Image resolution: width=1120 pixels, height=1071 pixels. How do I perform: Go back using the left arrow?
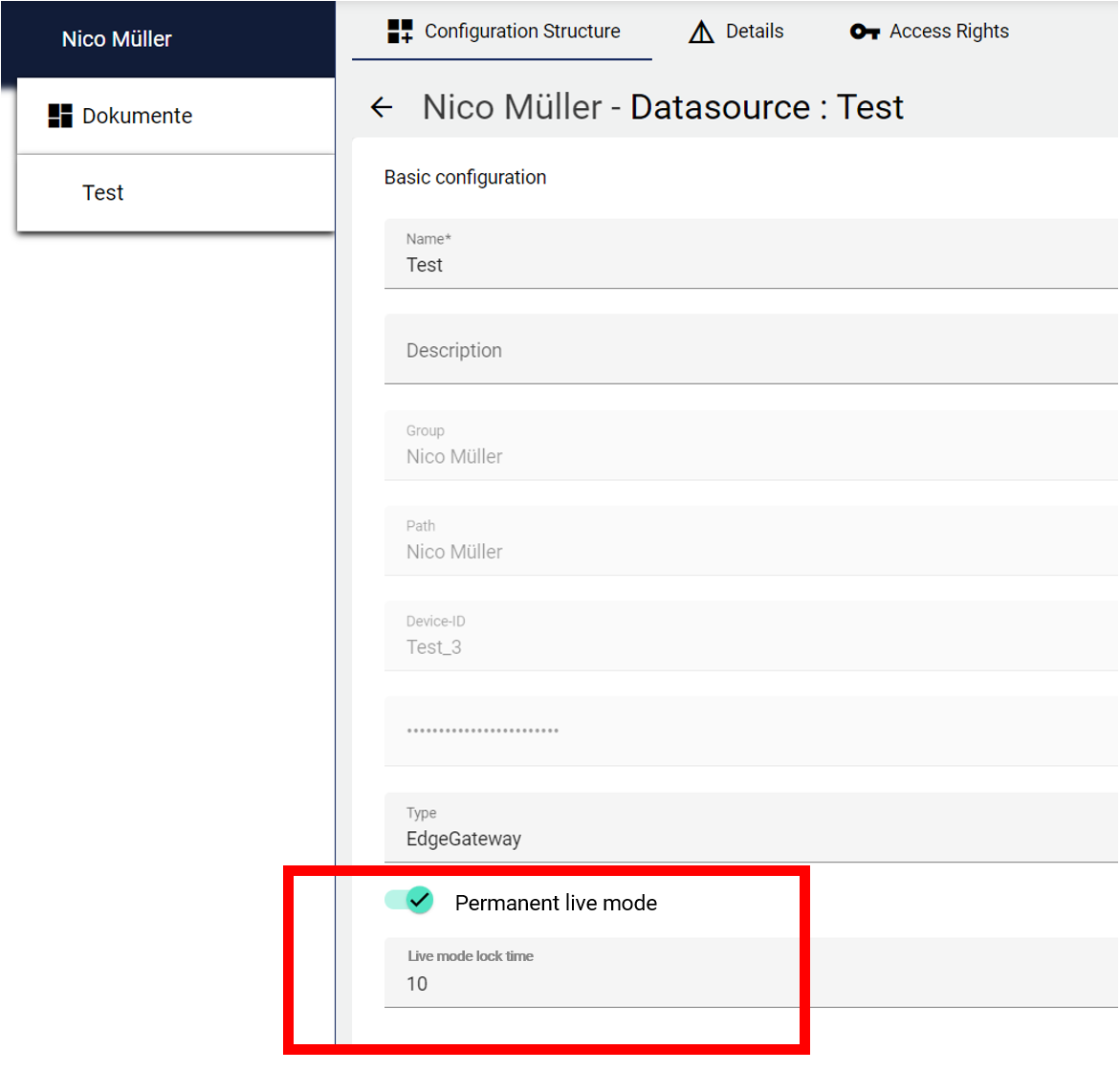click(x=382, y=108)
